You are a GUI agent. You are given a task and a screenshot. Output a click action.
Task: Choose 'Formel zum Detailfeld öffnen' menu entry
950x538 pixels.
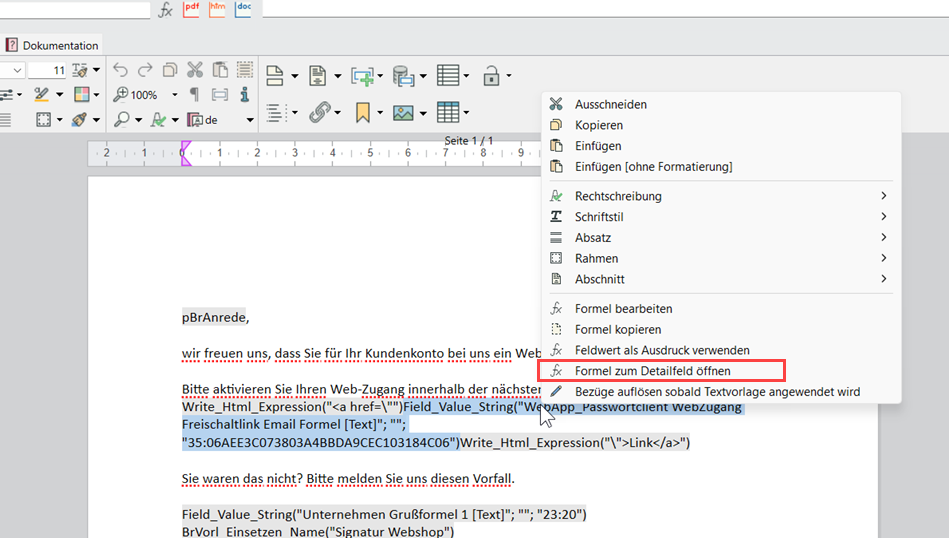[x=652, y=371]
